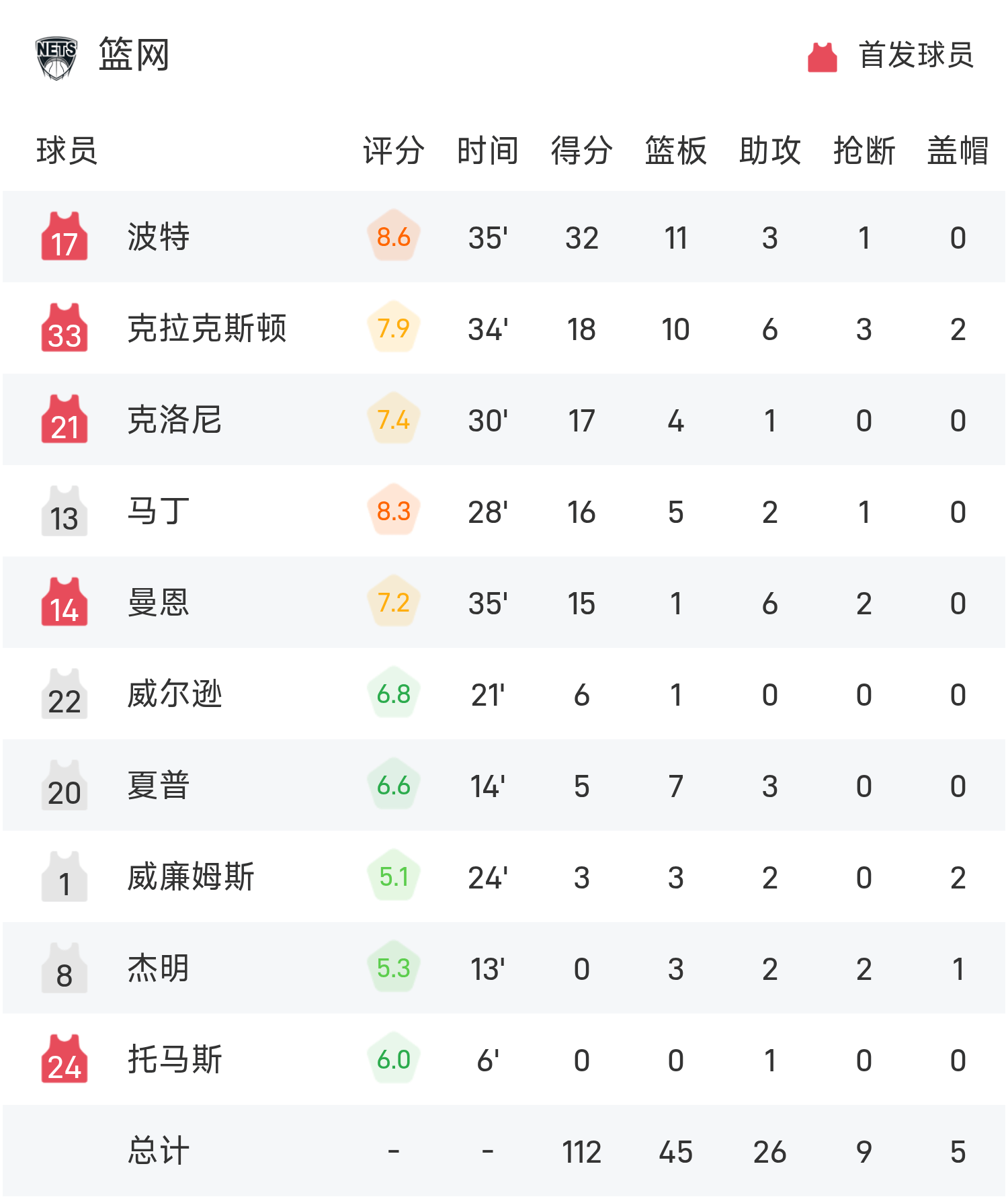Open the 篮网 team name link
This screenshot has height=1199, width=1008.
click(x=134, y=55)
